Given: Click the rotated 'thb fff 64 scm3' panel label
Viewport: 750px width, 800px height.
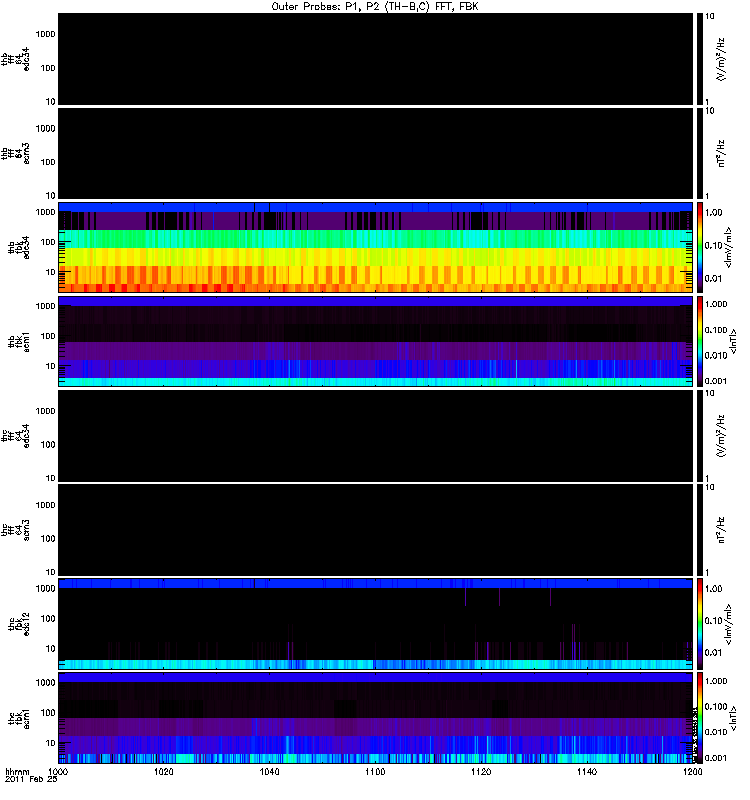Looking at the screenshot, I should tap(15, 154).
